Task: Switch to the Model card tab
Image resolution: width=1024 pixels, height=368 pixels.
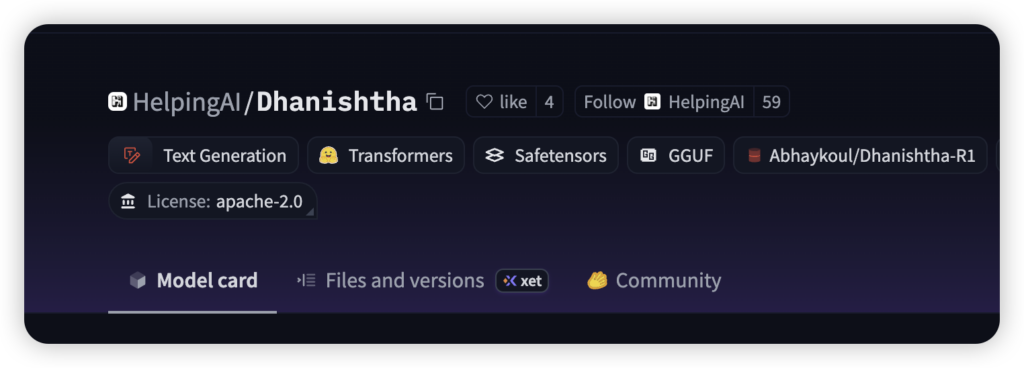Action: (193, 281)
